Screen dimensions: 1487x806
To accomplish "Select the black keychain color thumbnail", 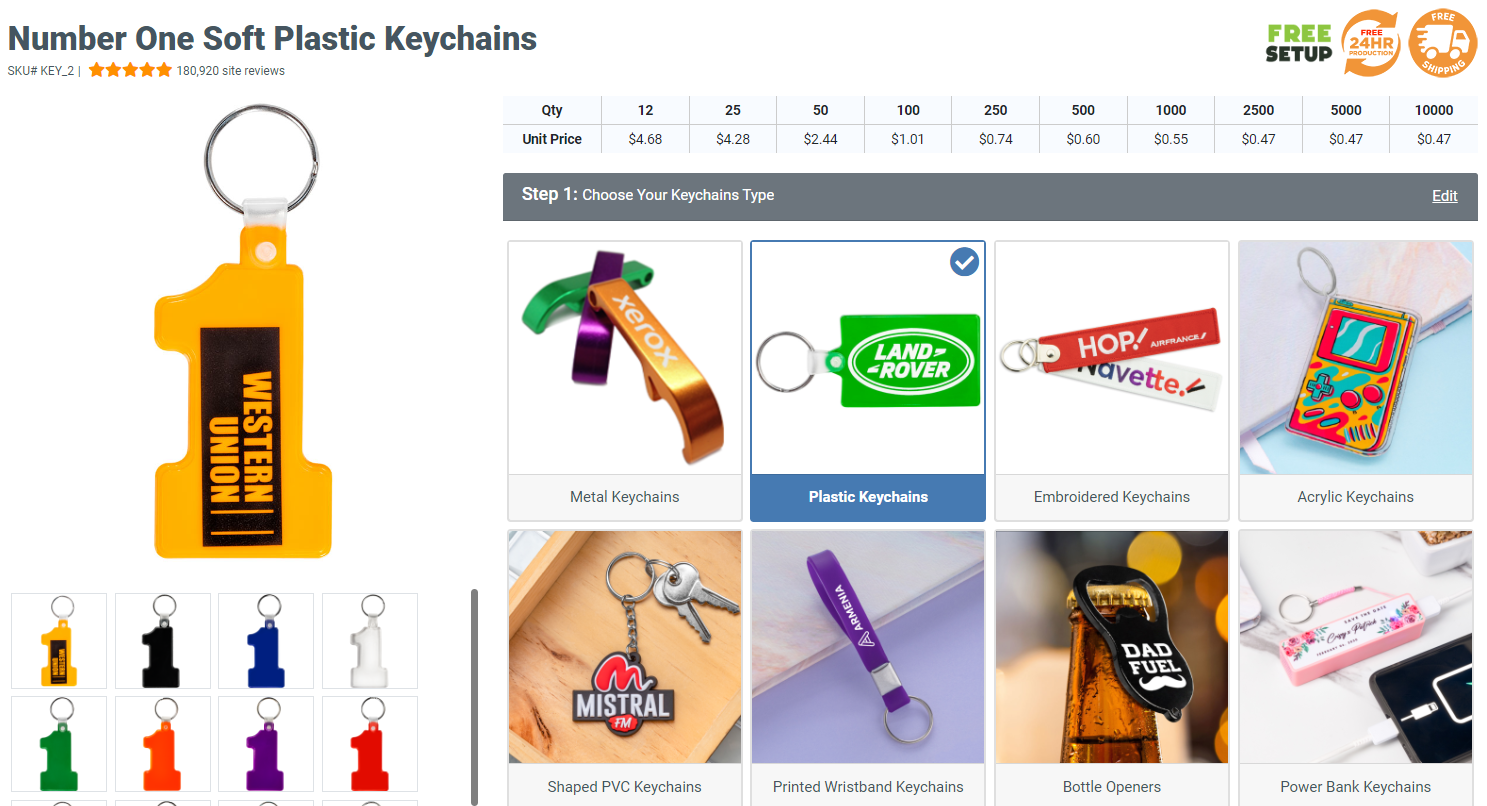I will tap(163, 641).
